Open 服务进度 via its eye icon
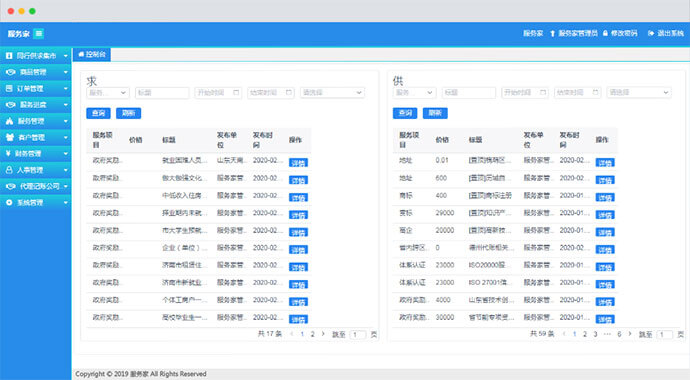690x380 pixels. click(11, 105)
